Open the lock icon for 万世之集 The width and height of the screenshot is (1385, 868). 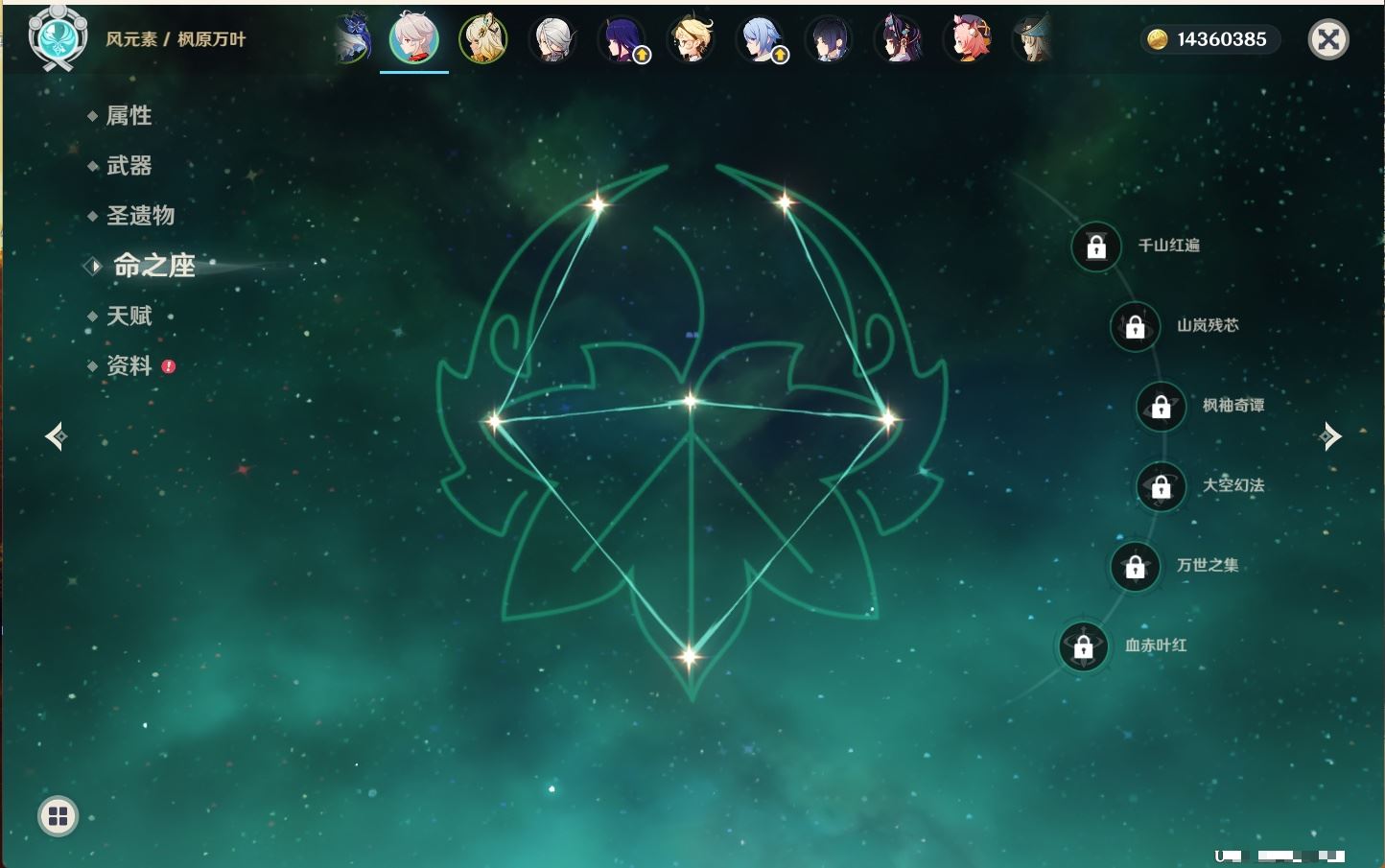click(x=1136, y=566)
